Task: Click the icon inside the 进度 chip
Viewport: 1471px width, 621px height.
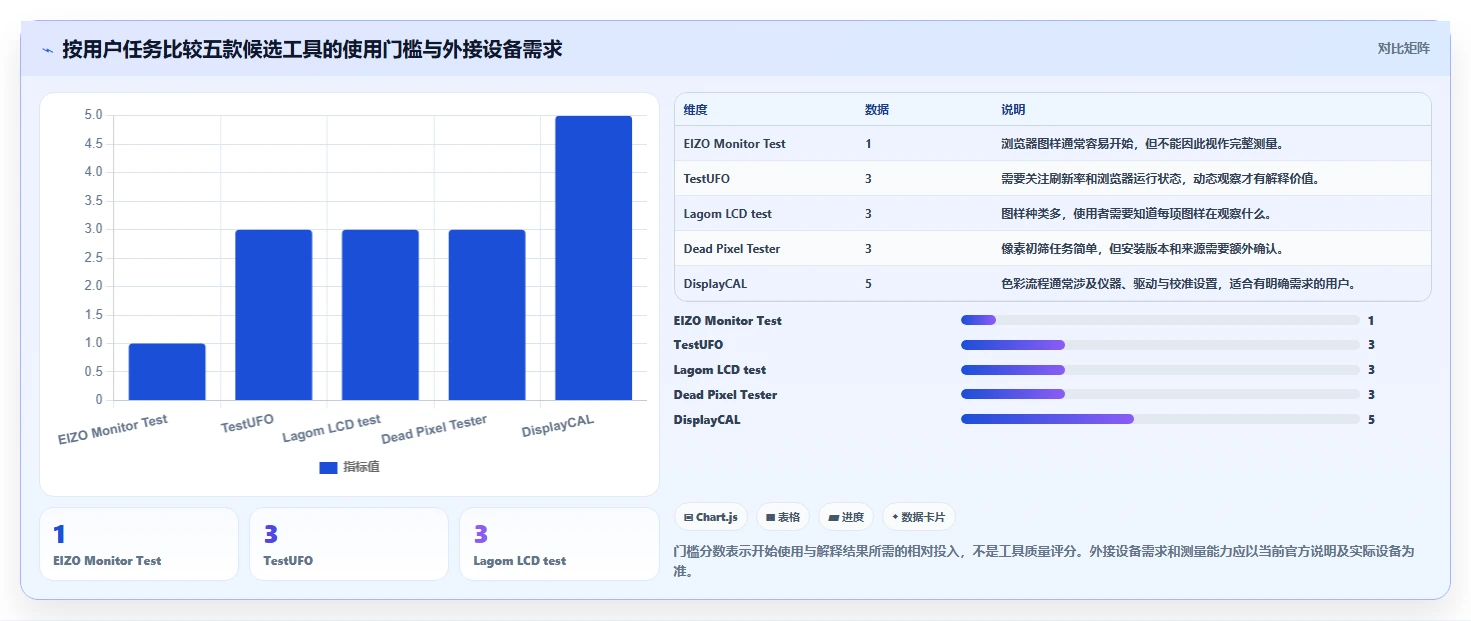Action: pos(833,517)
